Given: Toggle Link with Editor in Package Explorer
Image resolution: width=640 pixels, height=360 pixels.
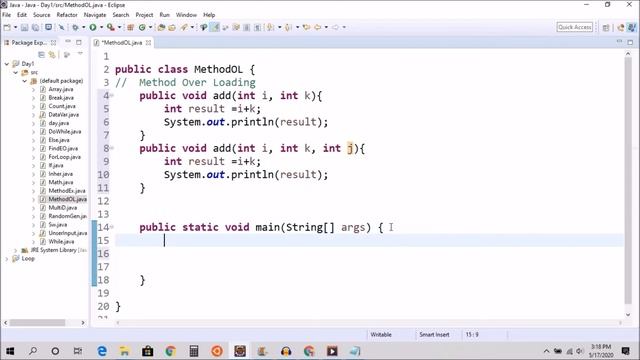Looking at the screenshot, I should tap(52, 54).
